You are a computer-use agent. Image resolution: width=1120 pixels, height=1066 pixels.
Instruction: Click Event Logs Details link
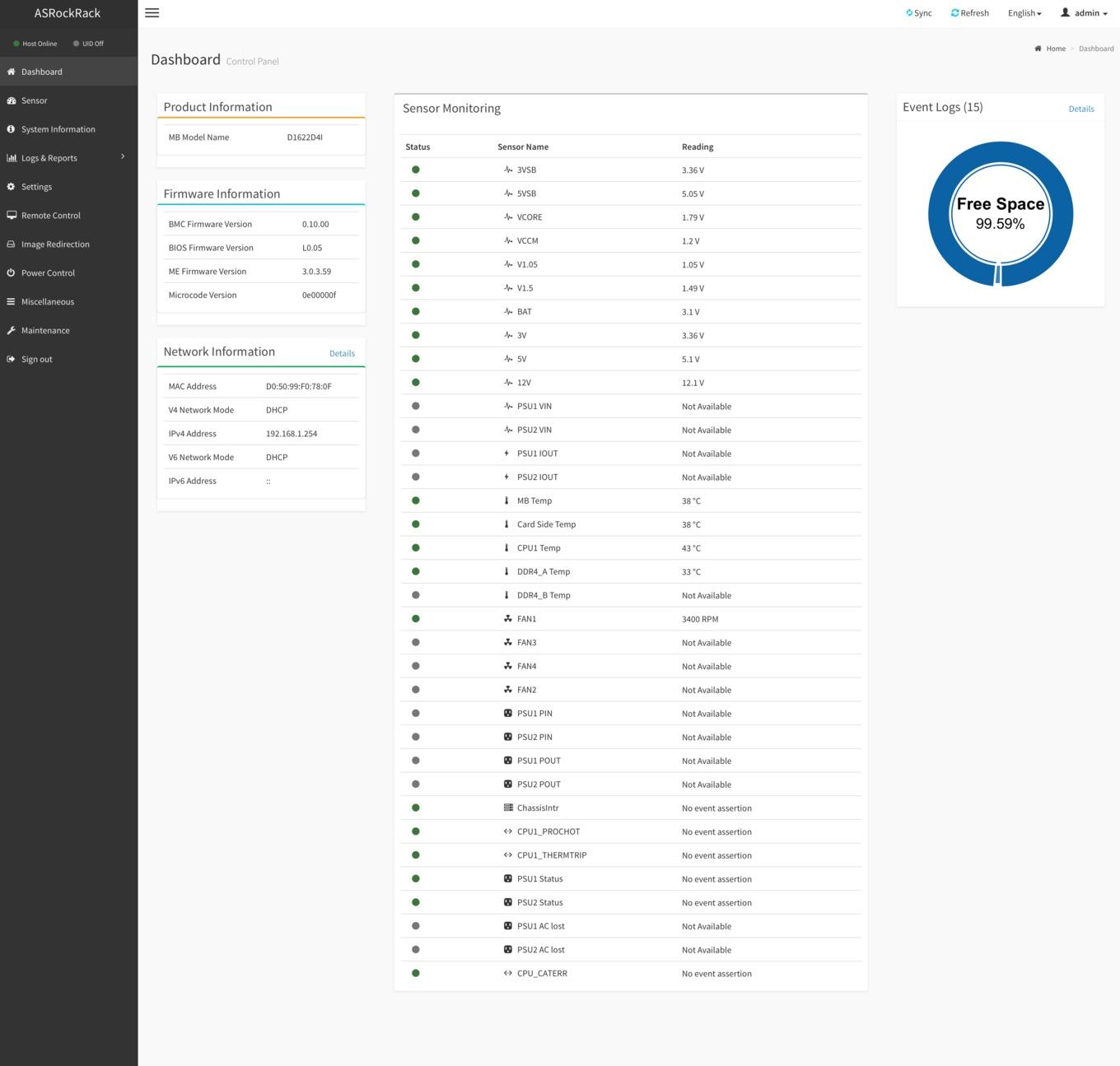pos(1081,109)
